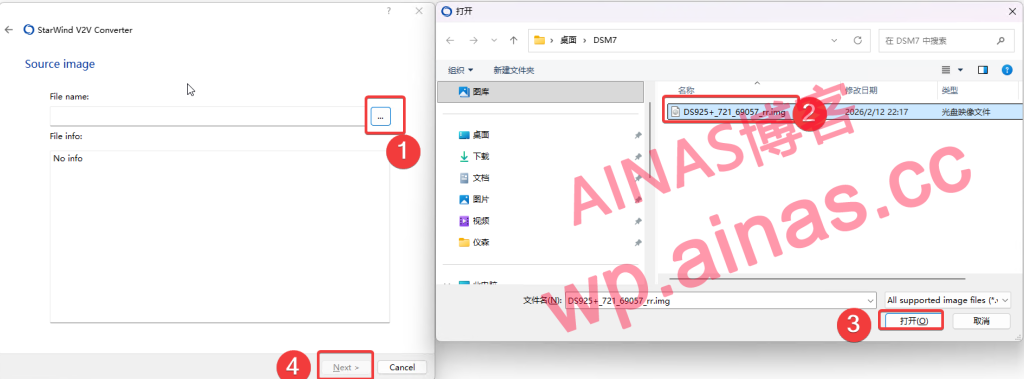
Task: Sort by the 名称 column header
Action: tap(686, 90)
